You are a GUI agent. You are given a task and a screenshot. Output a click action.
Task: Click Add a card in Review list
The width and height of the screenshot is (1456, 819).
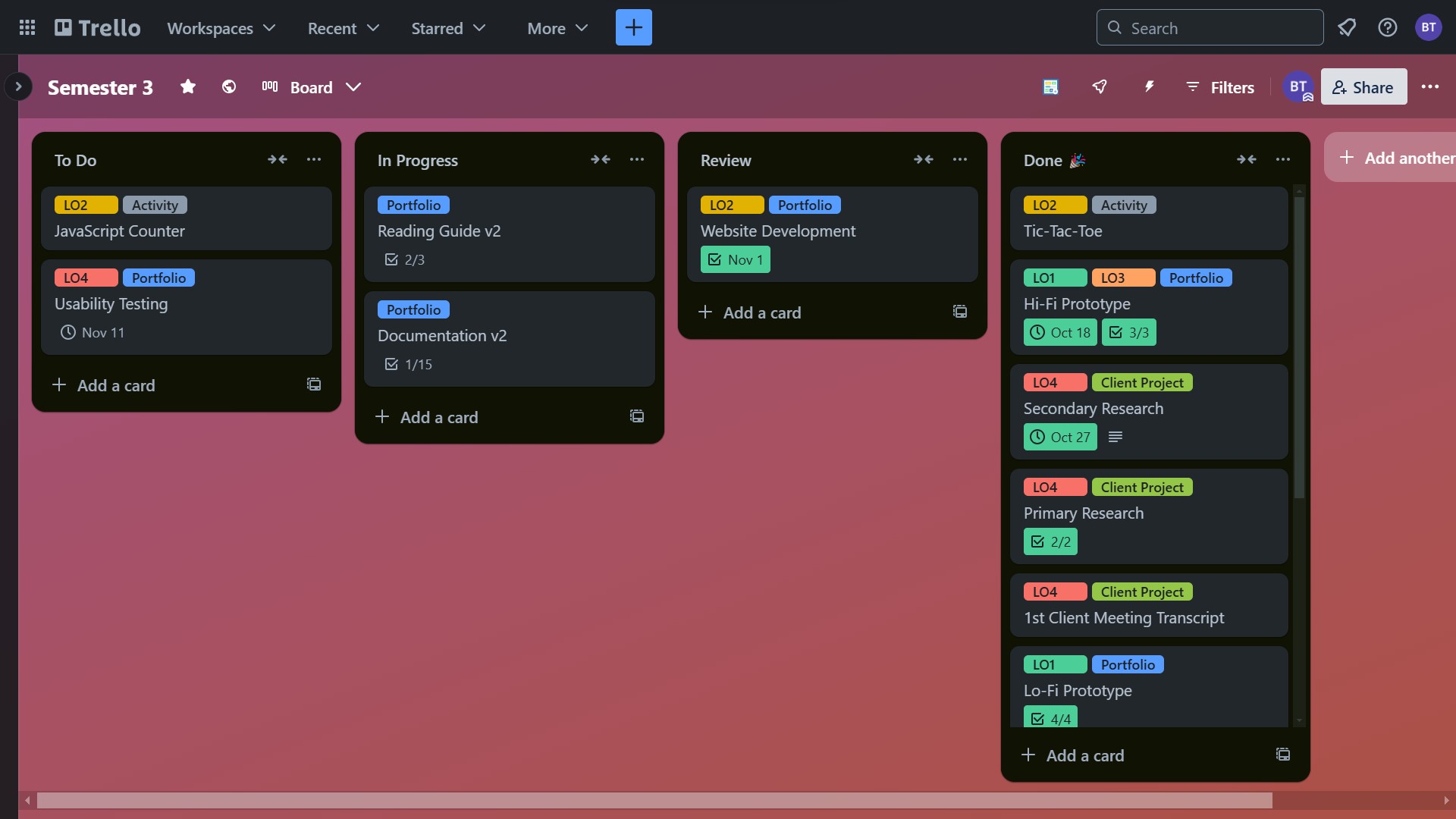click(x=761, y=312)
